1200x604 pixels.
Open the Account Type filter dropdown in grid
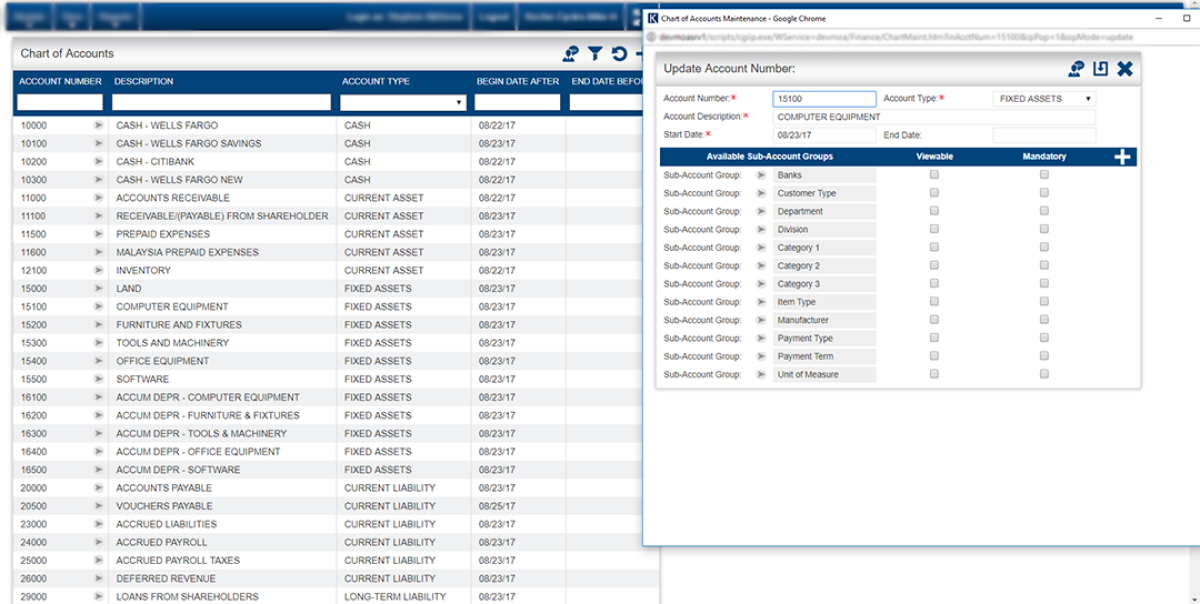(x=403, y=102)
